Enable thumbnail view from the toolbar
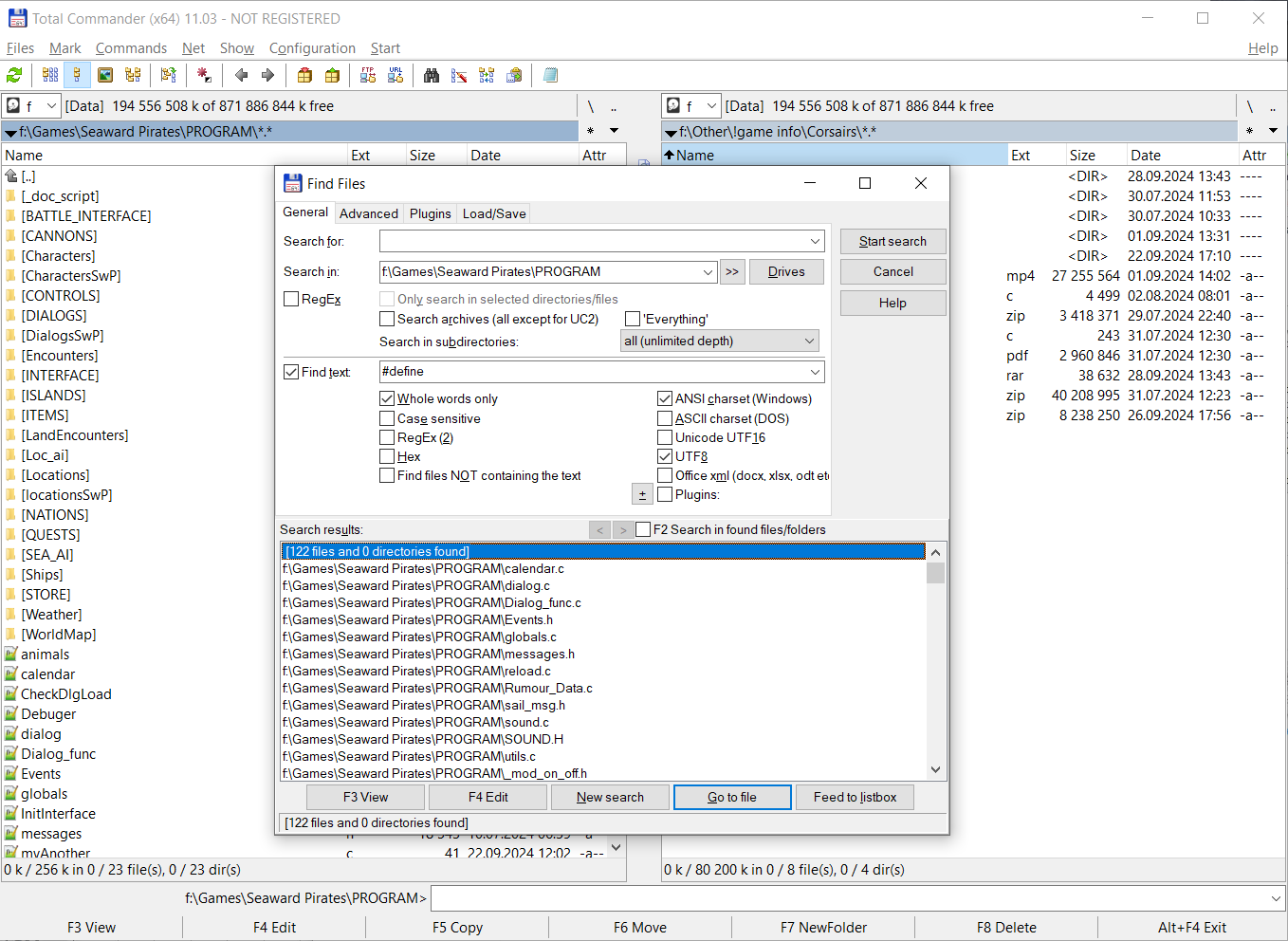Image resolution: width=1288 pixels, height=941 pixels. (x=105, y=76)
